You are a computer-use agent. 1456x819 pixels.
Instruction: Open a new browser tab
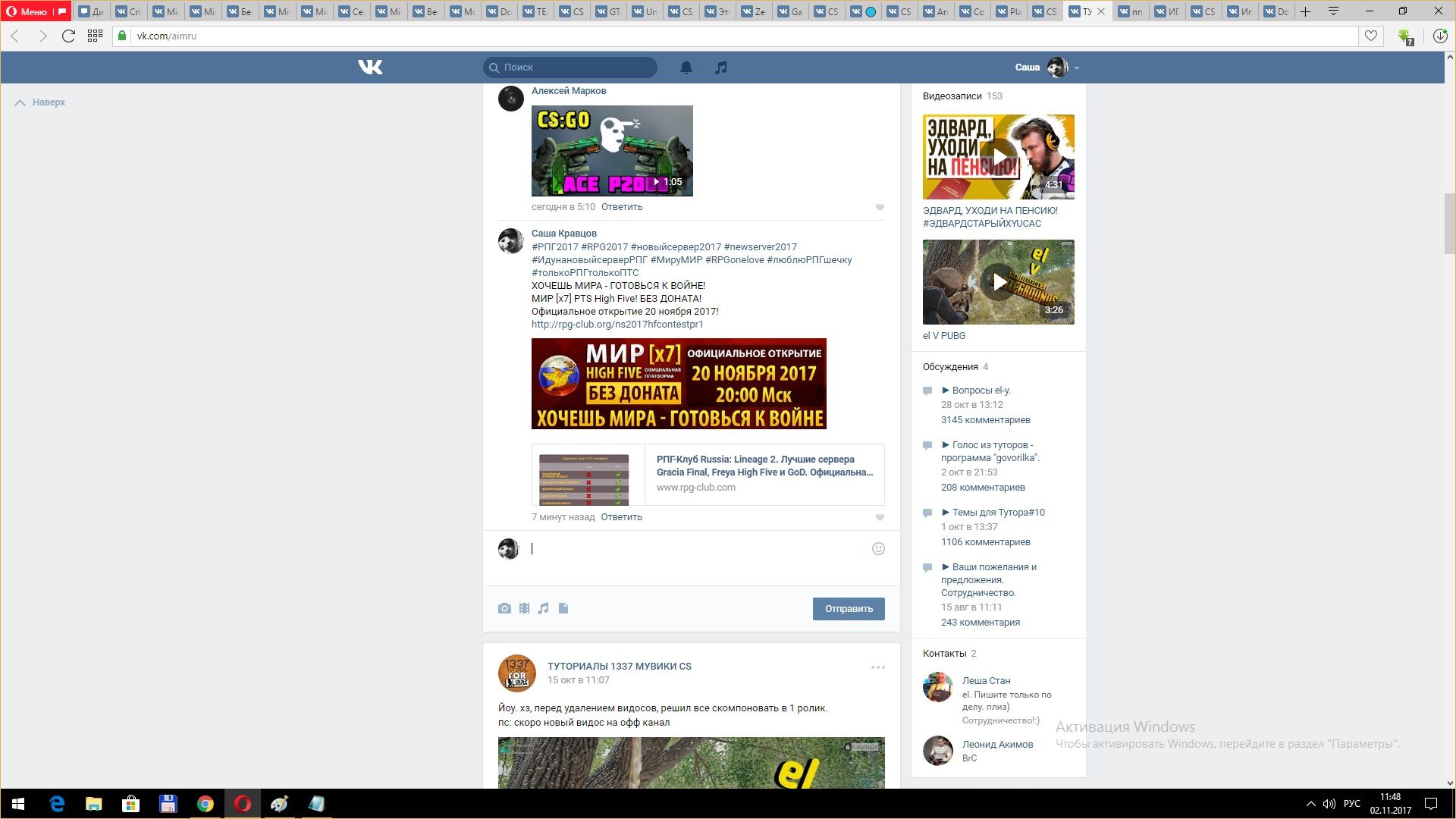pos(1306,11)
